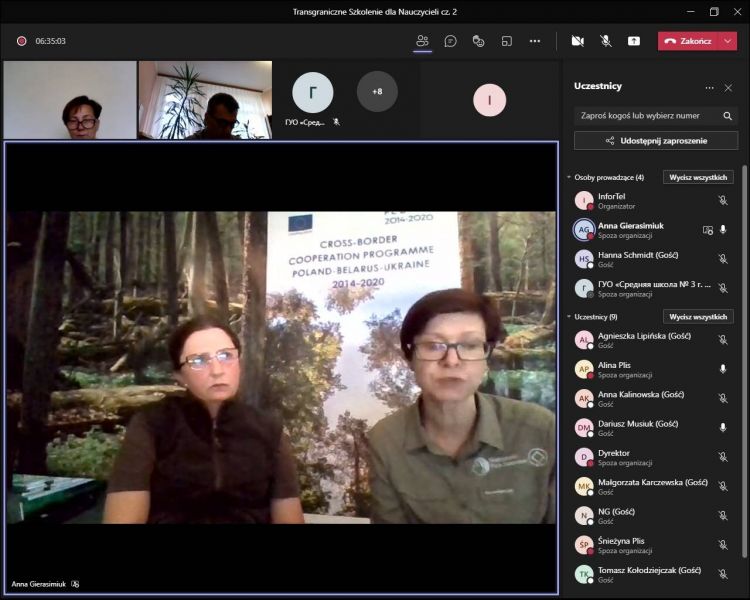Toggle the microphone mute in toolbar
750x600 pixels.
click(x=606, y=41)
